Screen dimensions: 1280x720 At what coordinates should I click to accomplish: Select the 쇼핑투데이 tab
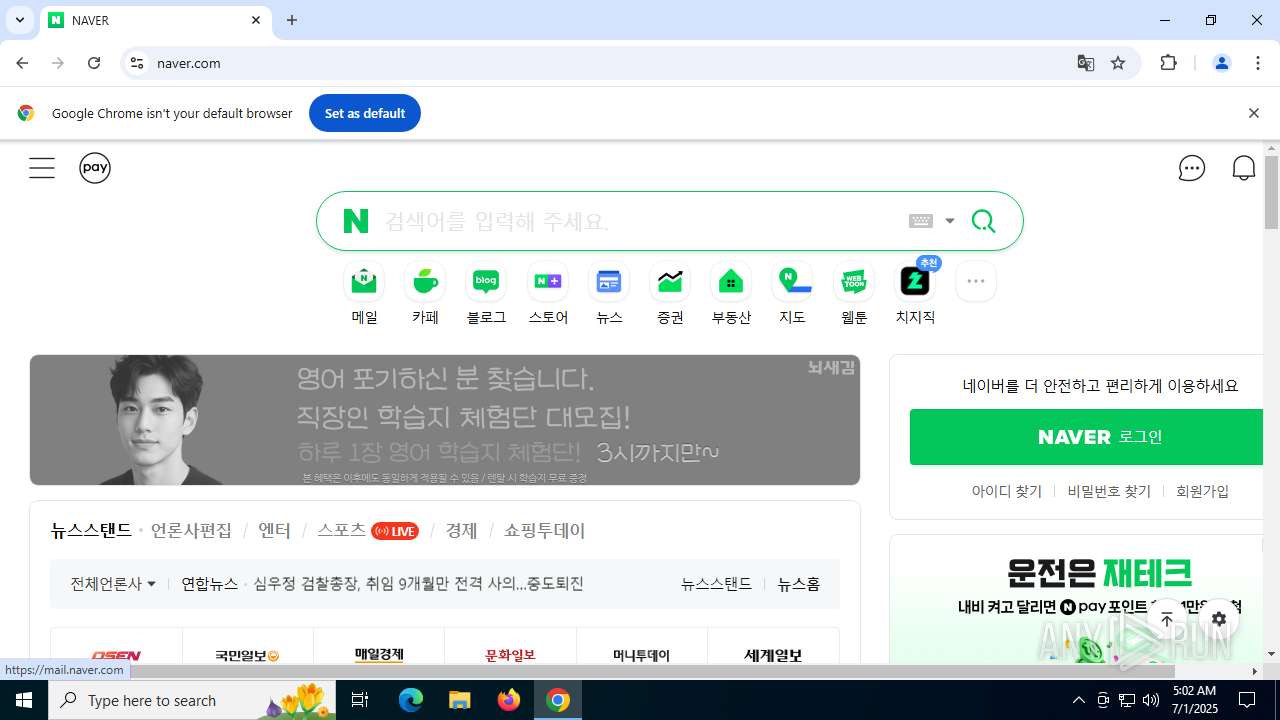point(544,531)
